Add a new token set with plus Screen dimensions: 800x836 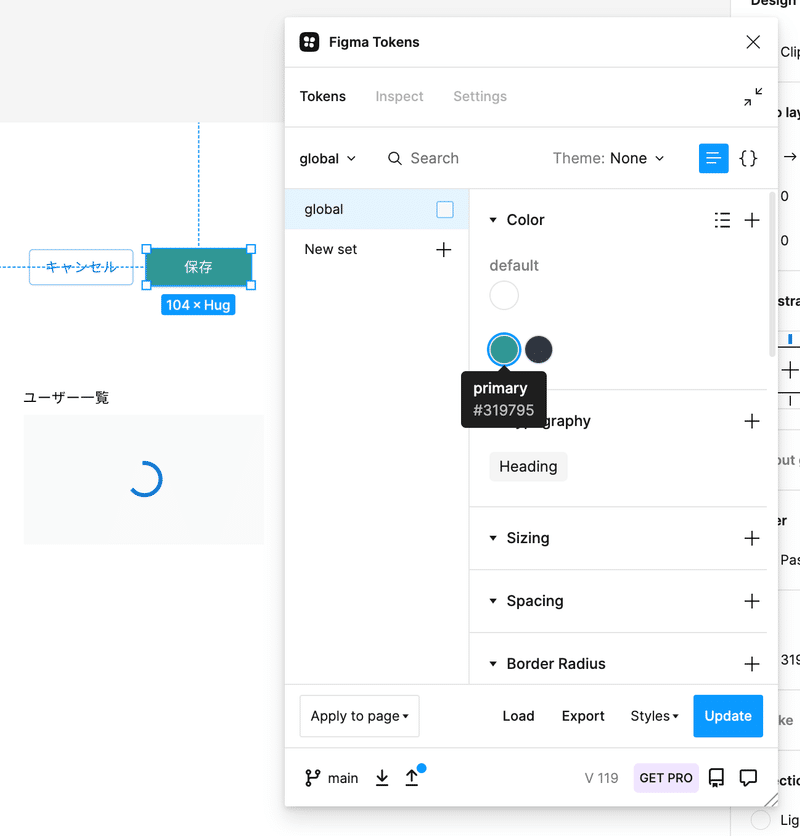click(x=443, y=250)
